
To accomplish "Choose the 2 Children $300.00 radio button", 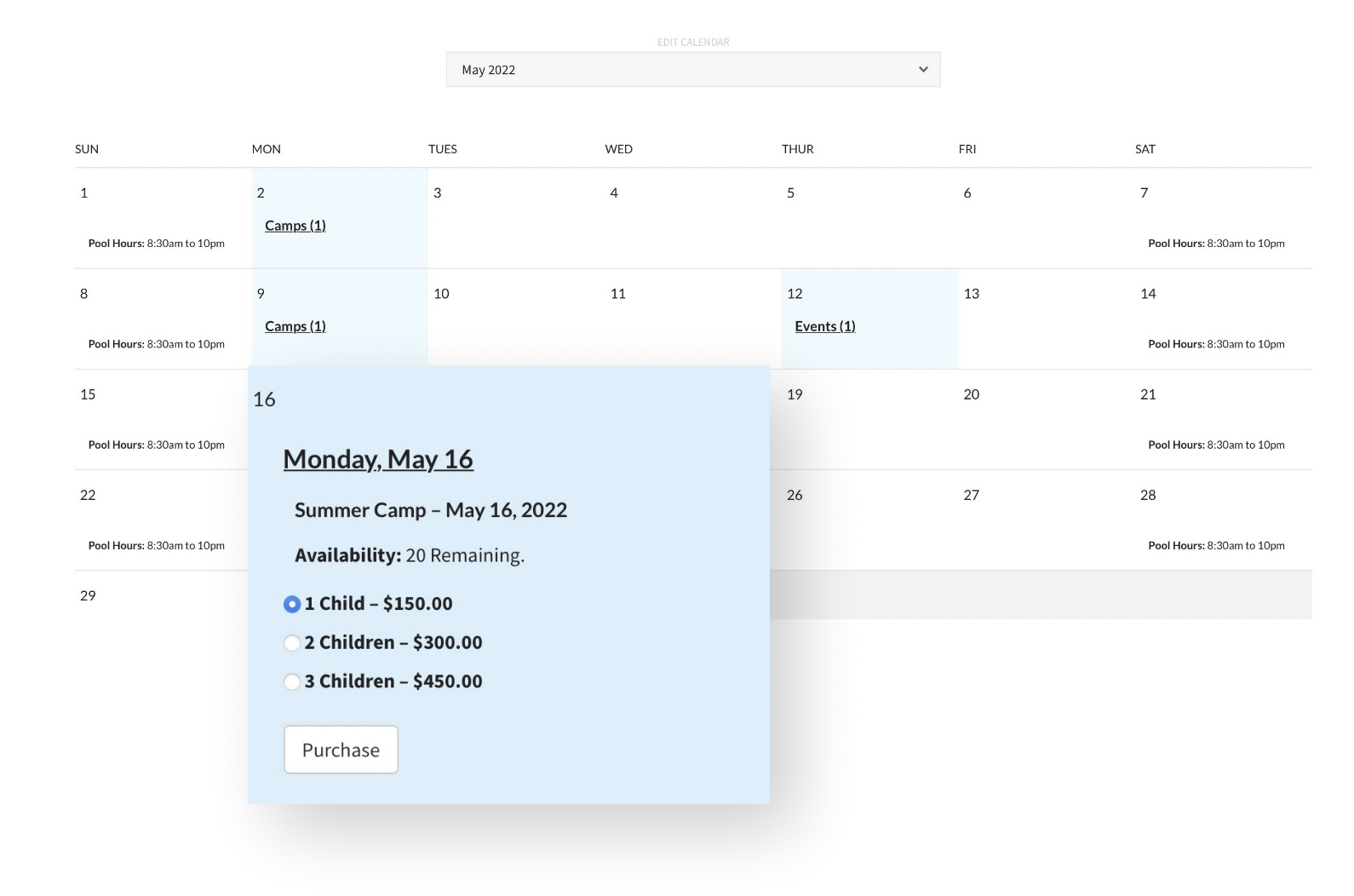I will click(292, 643).
